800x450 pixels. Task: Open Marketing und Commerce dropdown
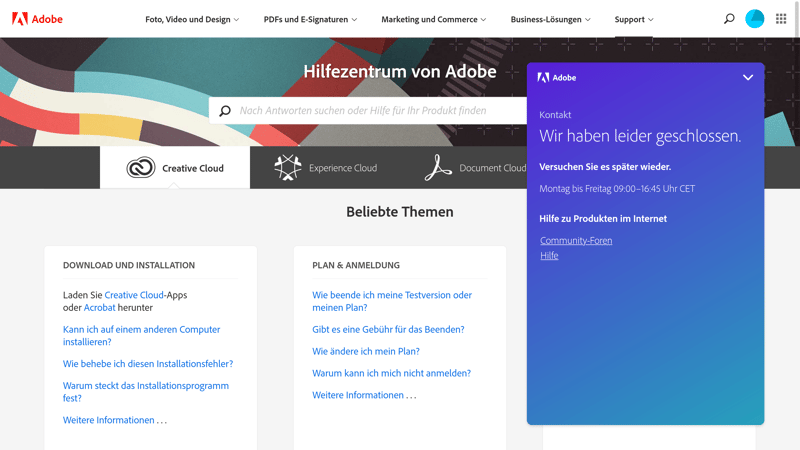pyautogui.click(x=433, y=19)
